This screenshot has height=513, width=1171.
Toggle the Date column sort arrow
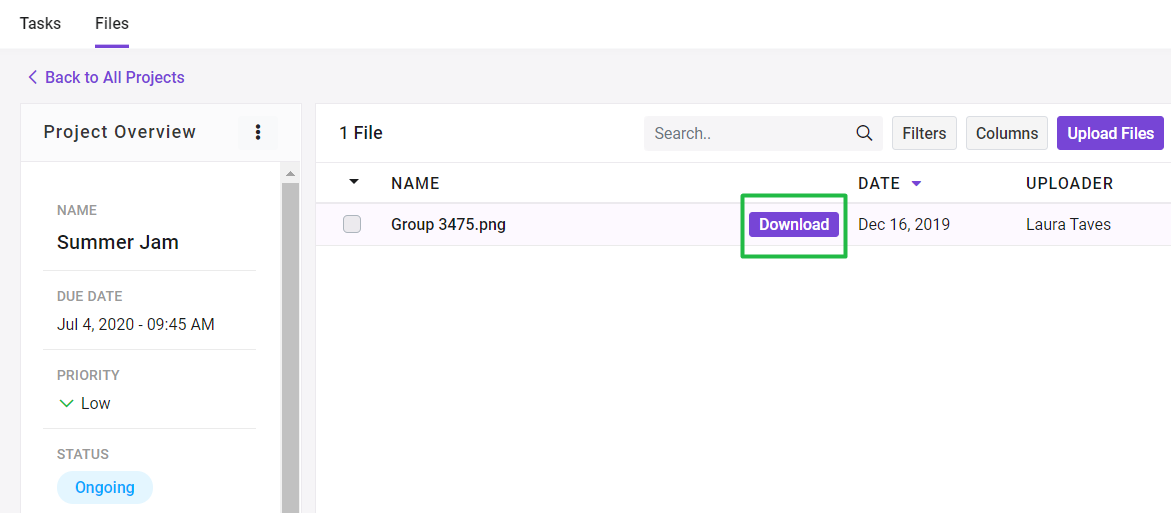[916, 183]
